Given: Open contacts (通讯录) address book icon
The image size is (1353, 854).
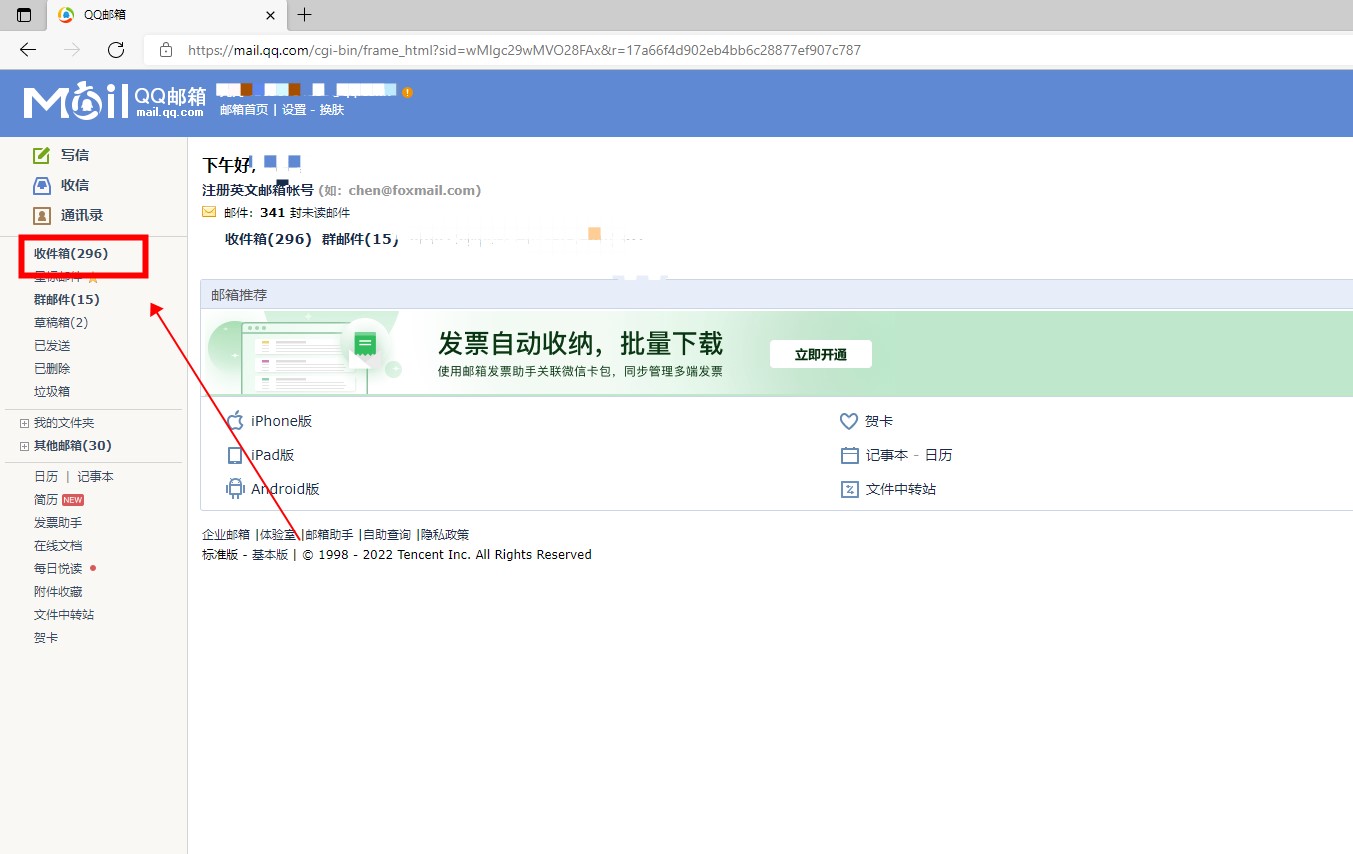Looking at the screenshot, I should click(x=42, y=215).
